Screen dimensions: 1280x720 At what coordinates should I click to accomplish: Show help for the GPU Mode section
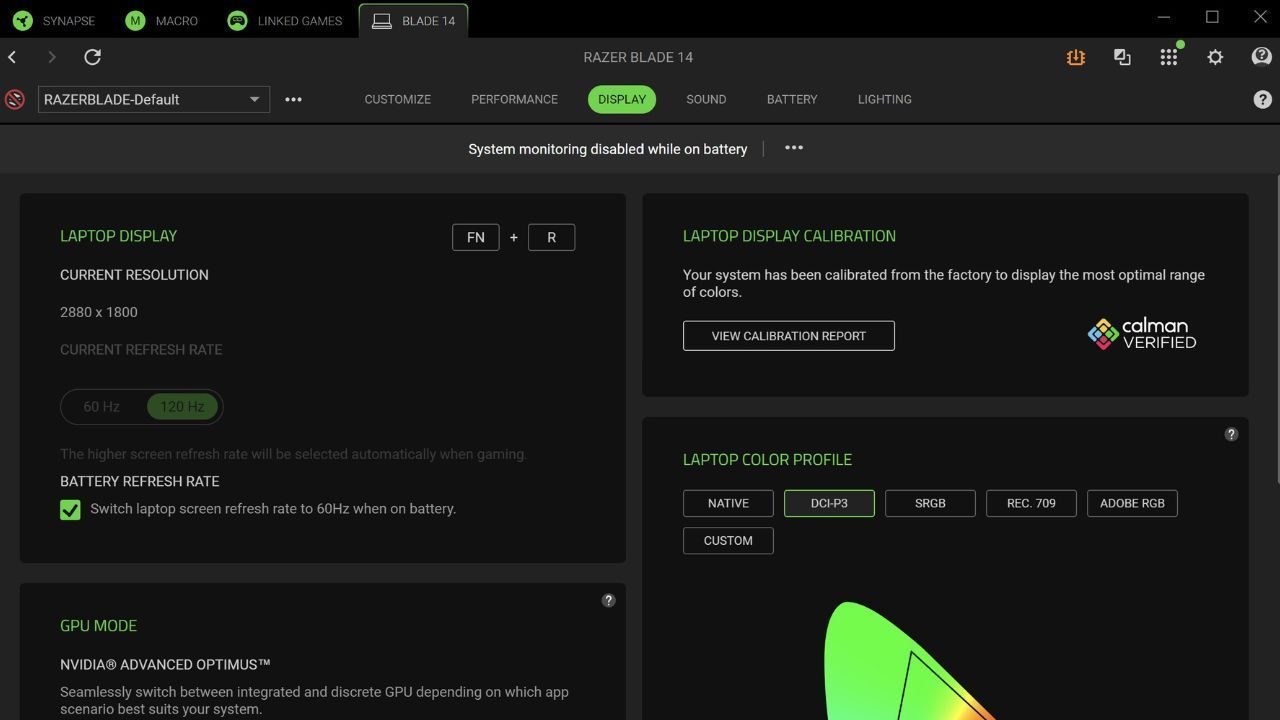pos(608,600)
